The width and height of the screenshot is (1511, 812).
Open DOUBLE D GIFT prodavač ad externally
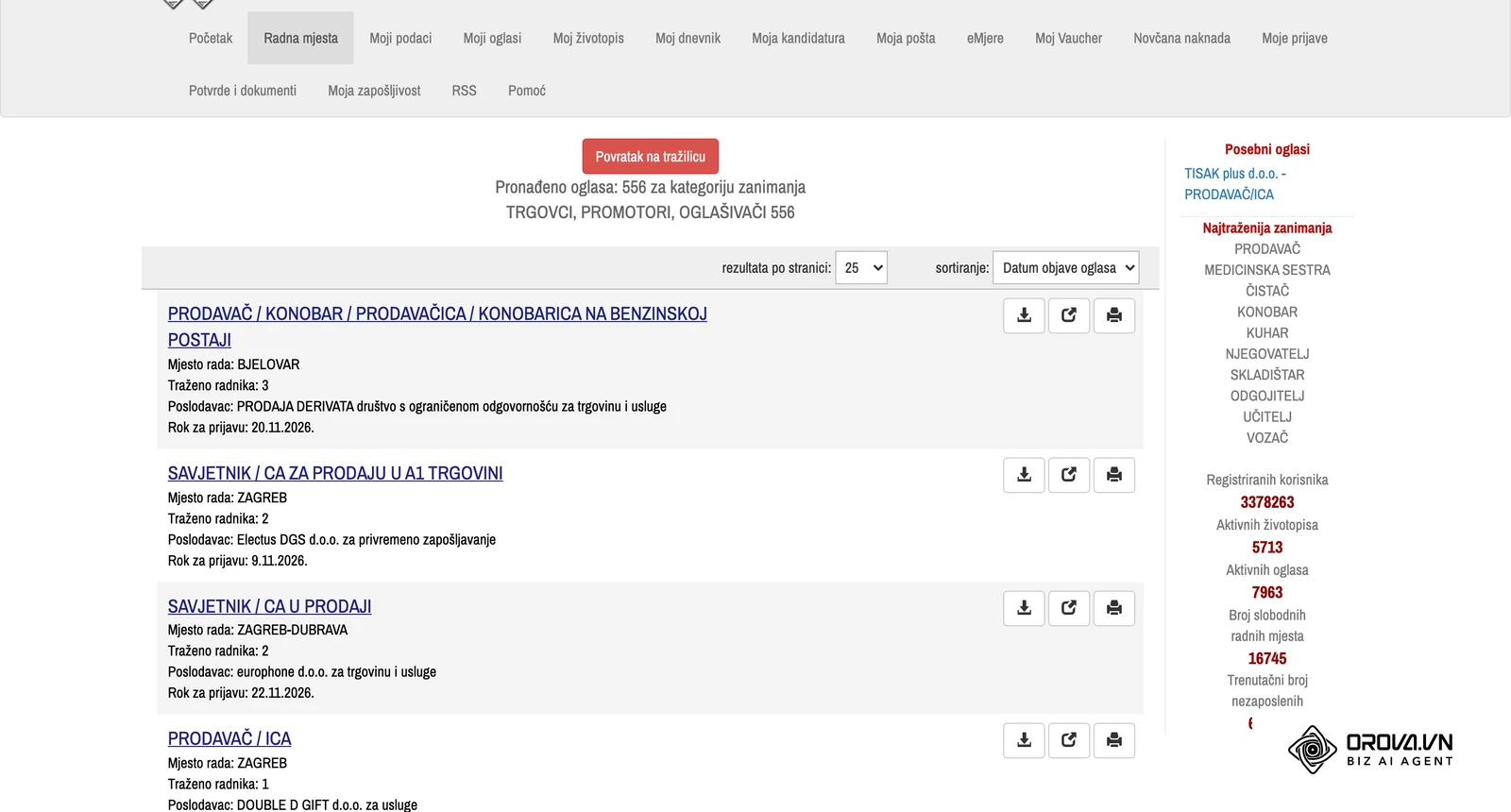[x=1069, y=740]
